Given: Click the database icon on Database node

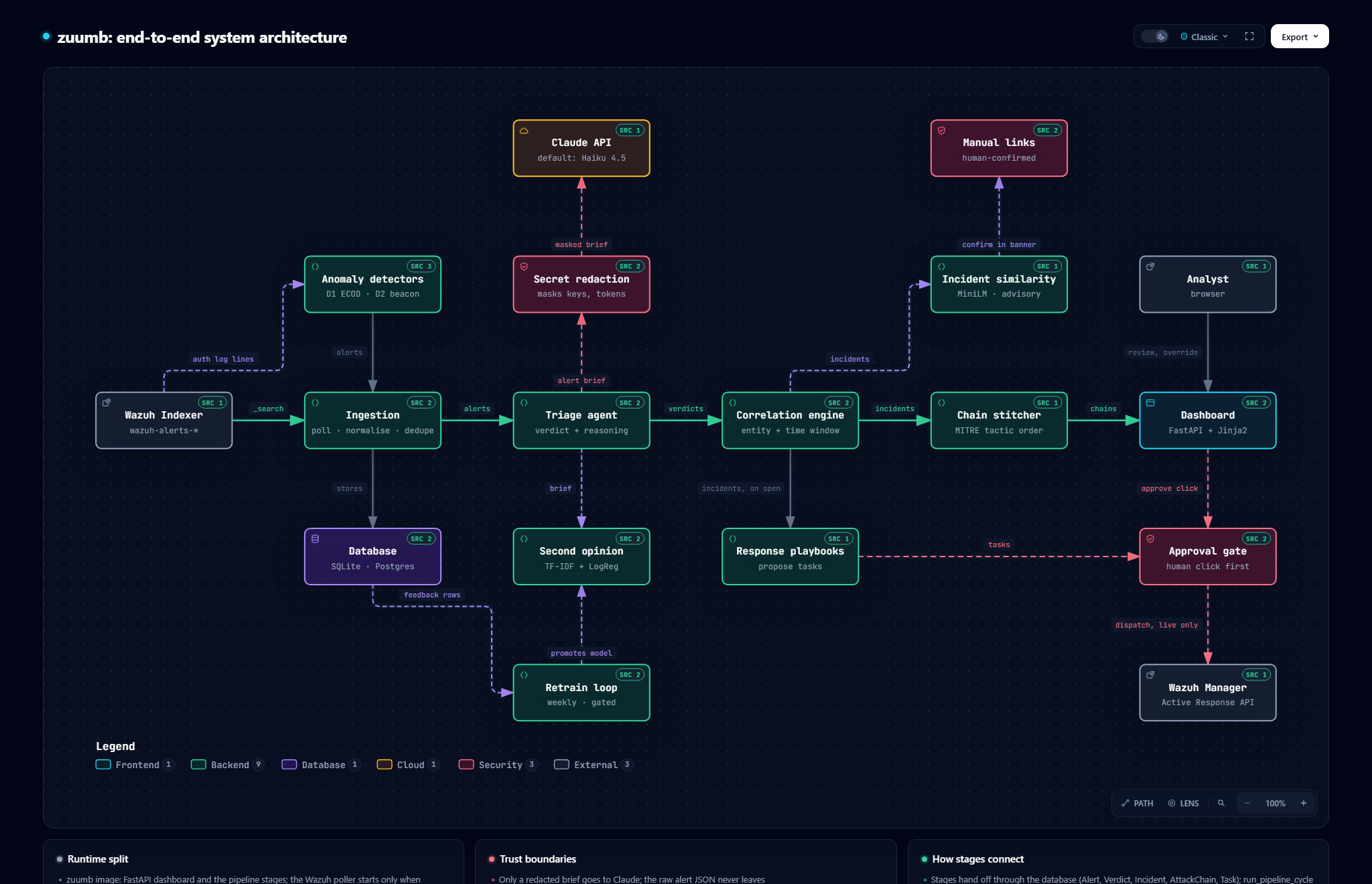Looking at the screenshot, I should click(x=316, y=538).
